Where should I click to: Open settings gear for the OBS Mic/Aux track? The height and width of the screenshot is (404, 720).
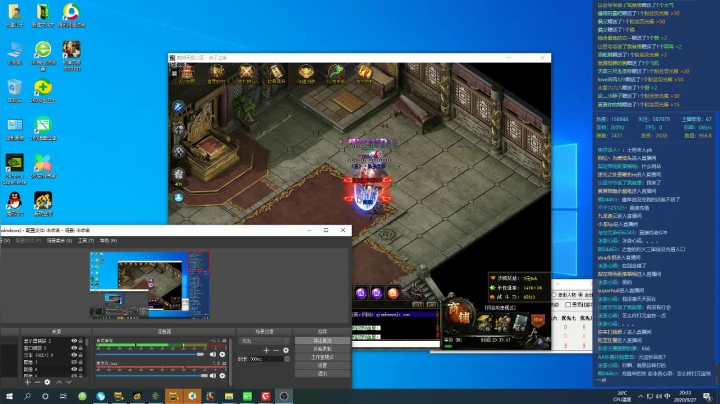(x=222, y=376)
